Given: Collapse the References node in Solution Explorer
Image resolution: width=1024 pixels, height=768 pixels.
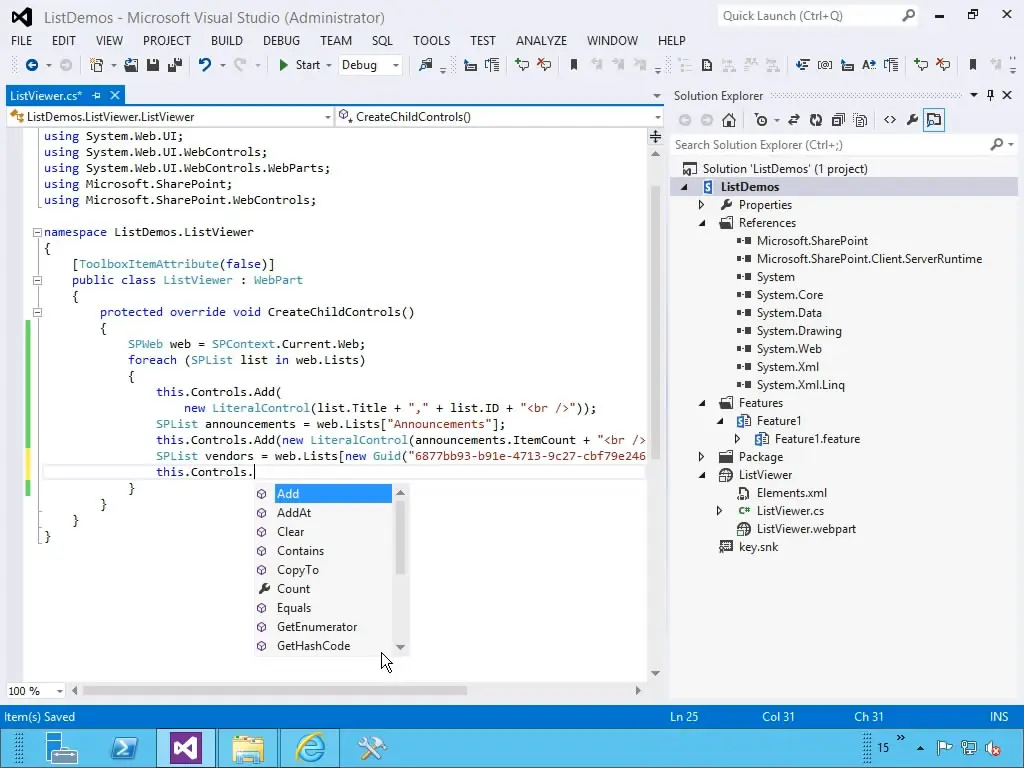Looking at the screenshot, I should pyautogui.click(x=702, y=223).
